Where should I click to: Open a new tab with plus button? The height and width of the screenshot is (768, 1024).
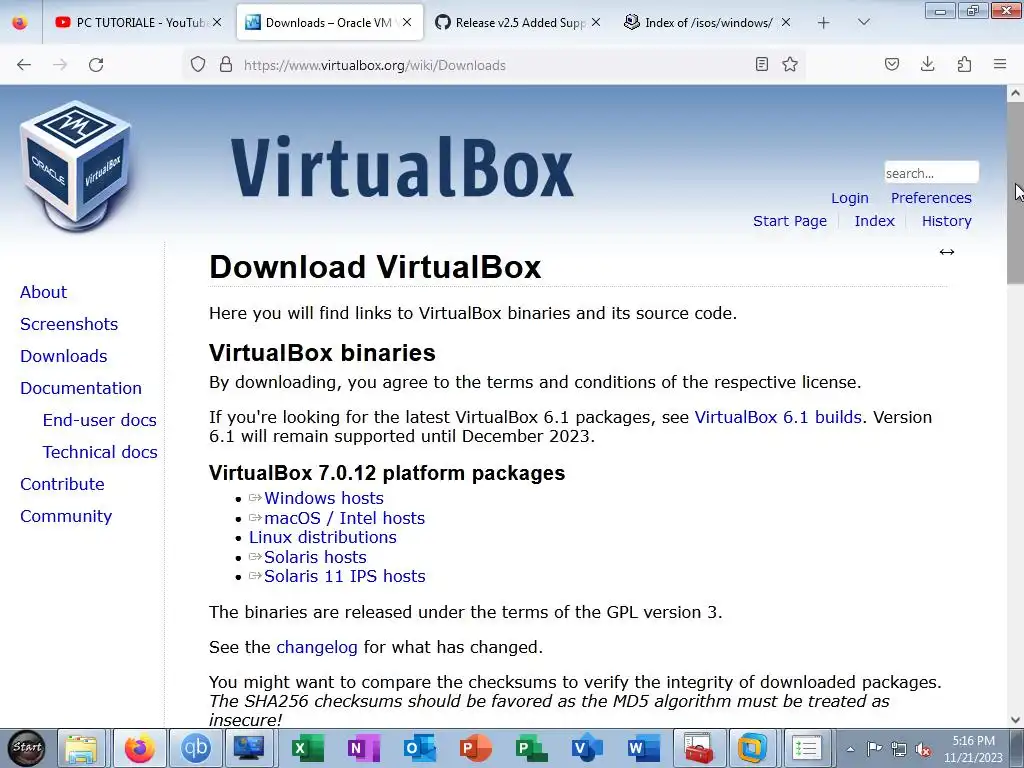point(824,23)
